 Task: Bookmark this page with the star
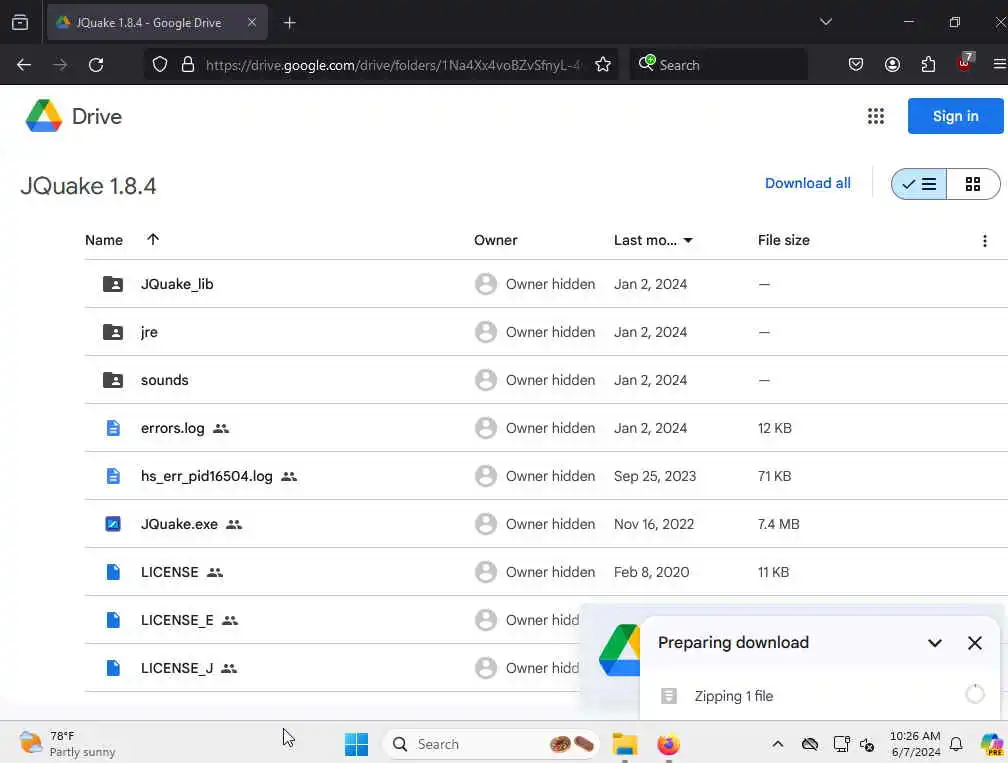[602, 64]
